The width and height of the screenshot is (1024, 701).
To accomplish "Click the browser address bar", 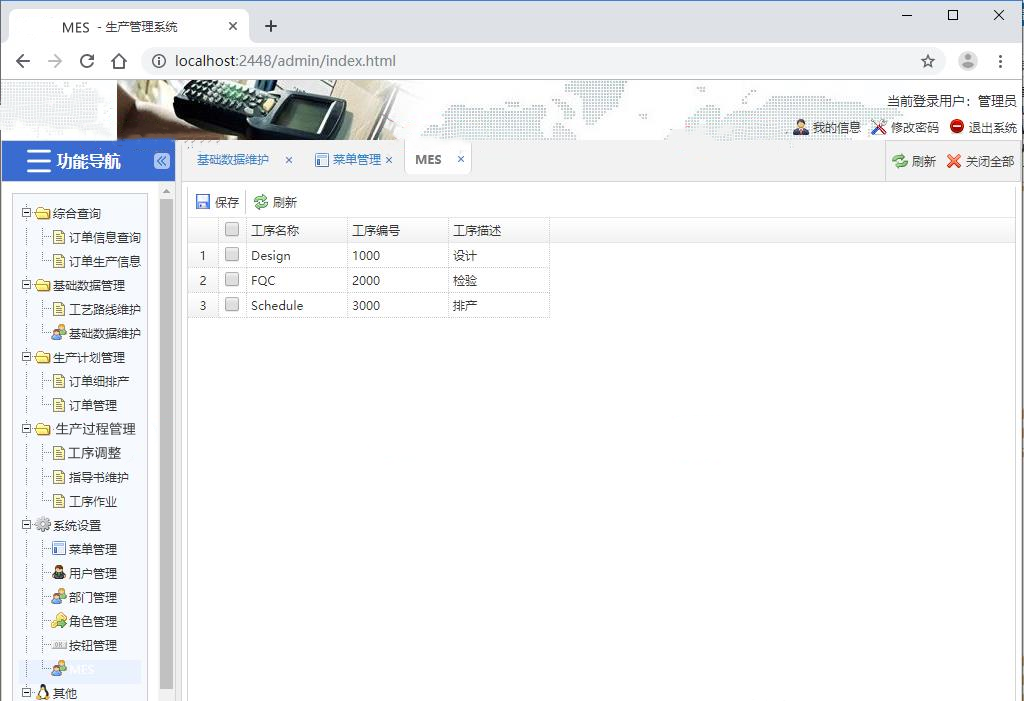I will point(540,61).
